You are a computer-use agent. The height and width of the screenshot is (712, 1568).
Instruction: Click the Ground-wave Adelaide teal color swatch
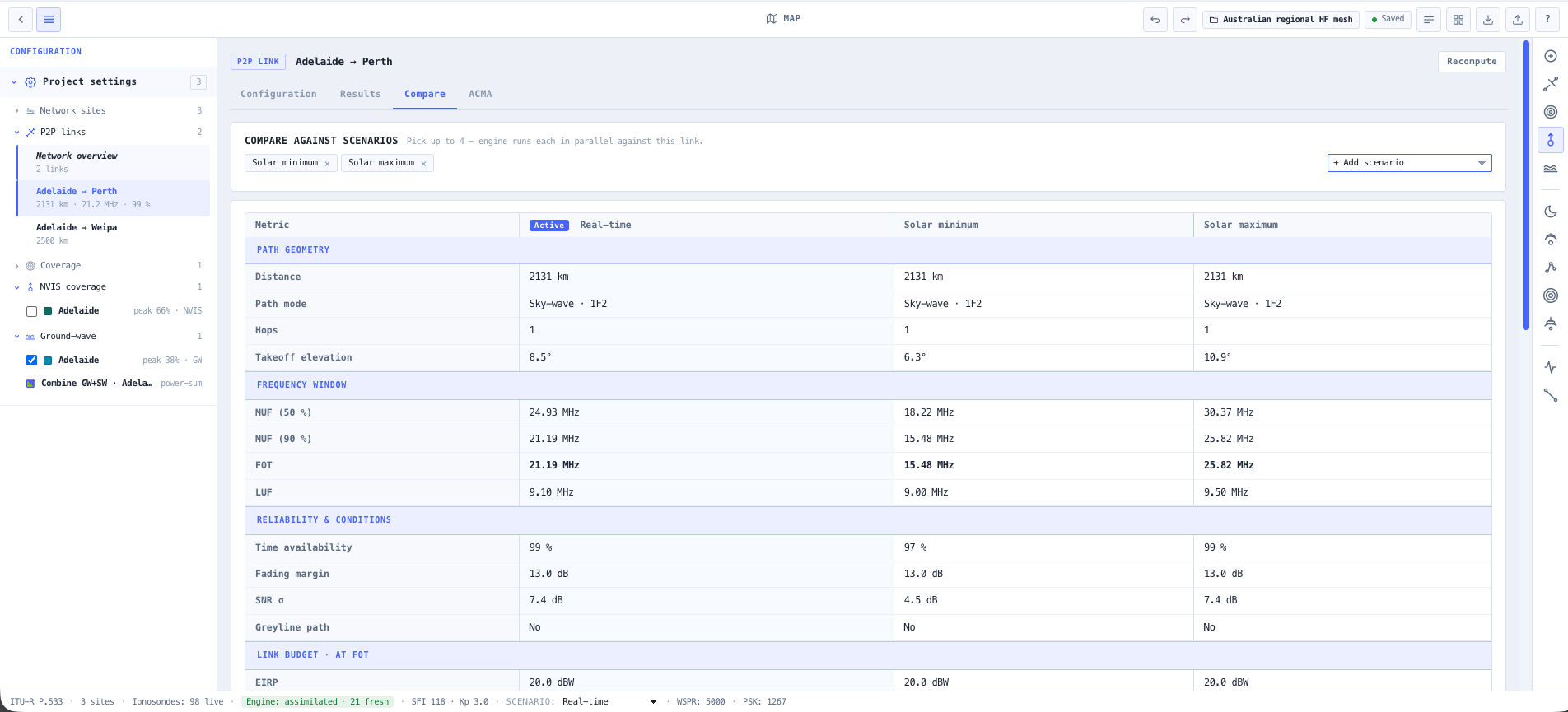click(48, 361)
